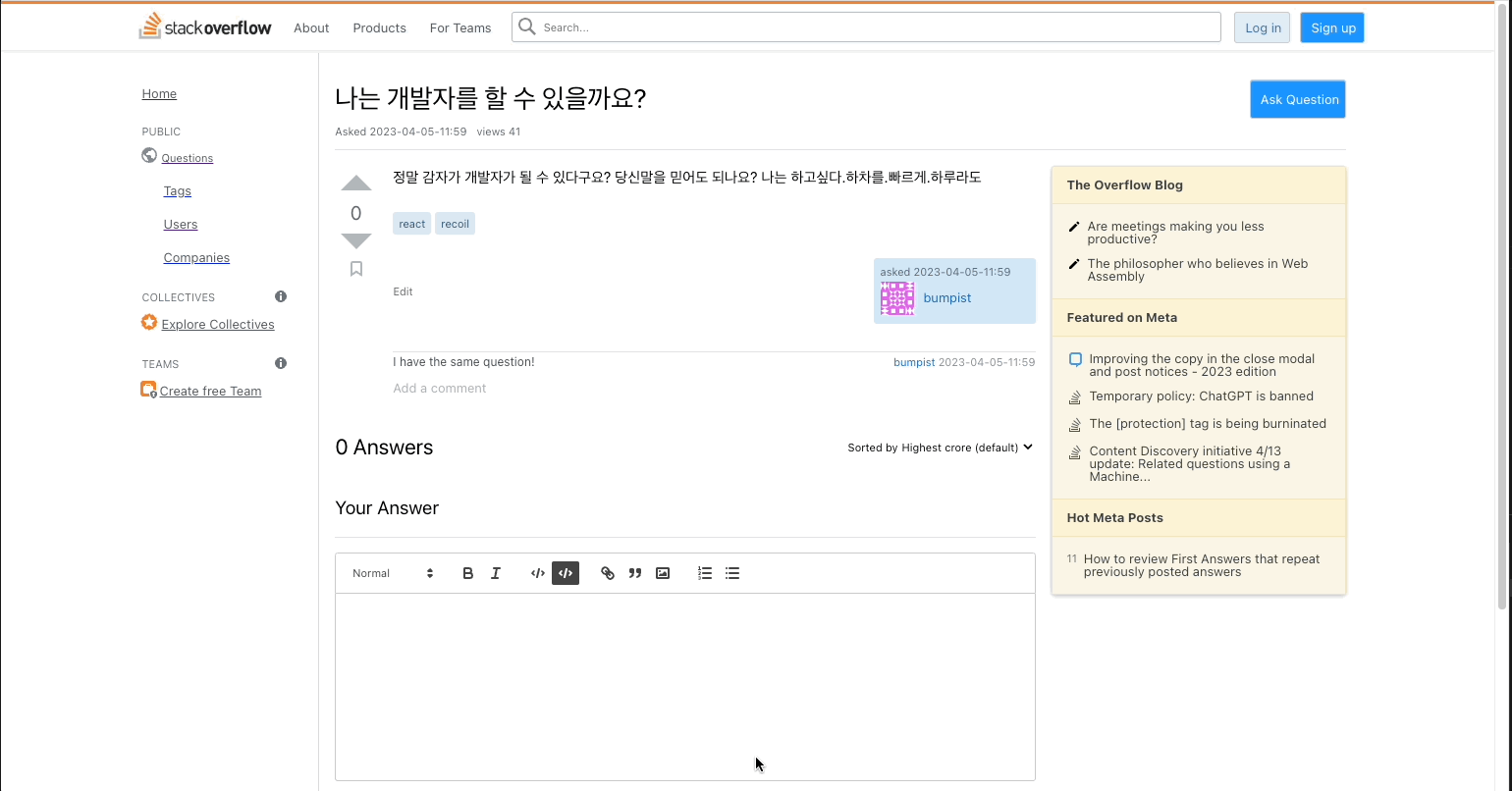Upvote the question with the up arrow

click(356, 184)
